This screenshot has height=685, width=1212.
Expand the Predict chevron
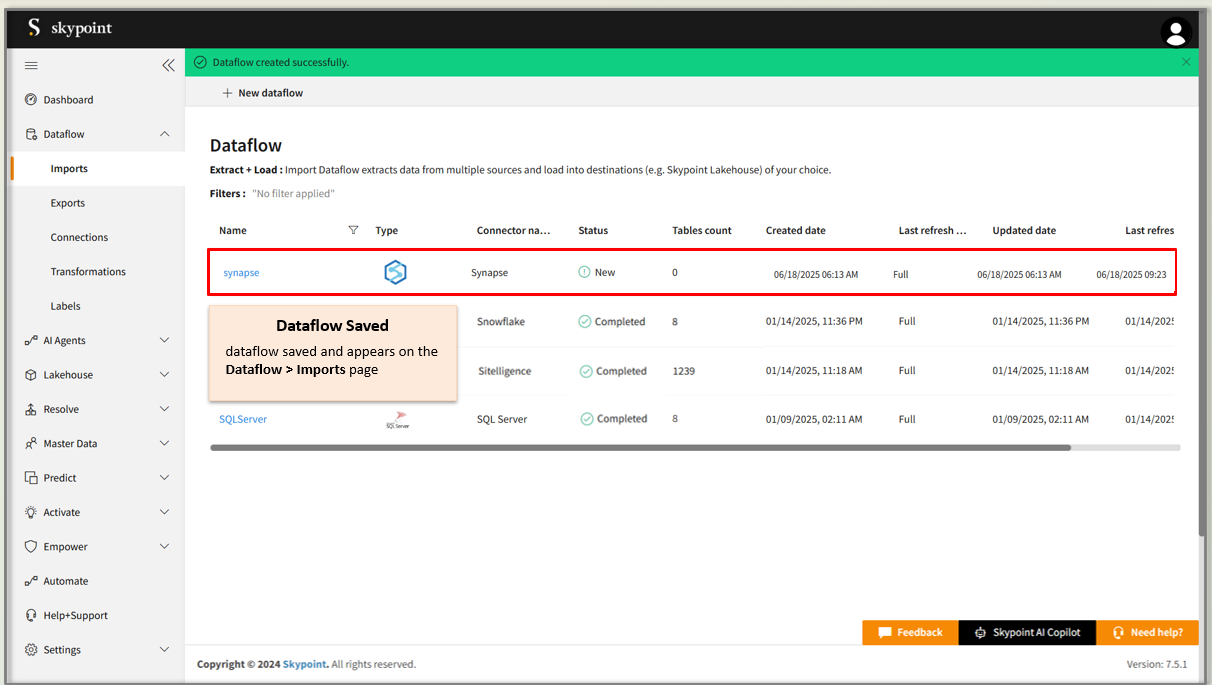point(165,478)
